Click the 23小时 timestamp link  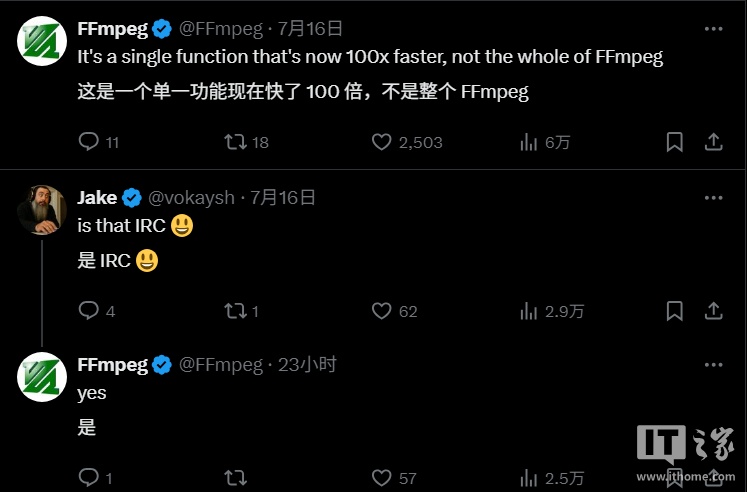click(307, 365)
